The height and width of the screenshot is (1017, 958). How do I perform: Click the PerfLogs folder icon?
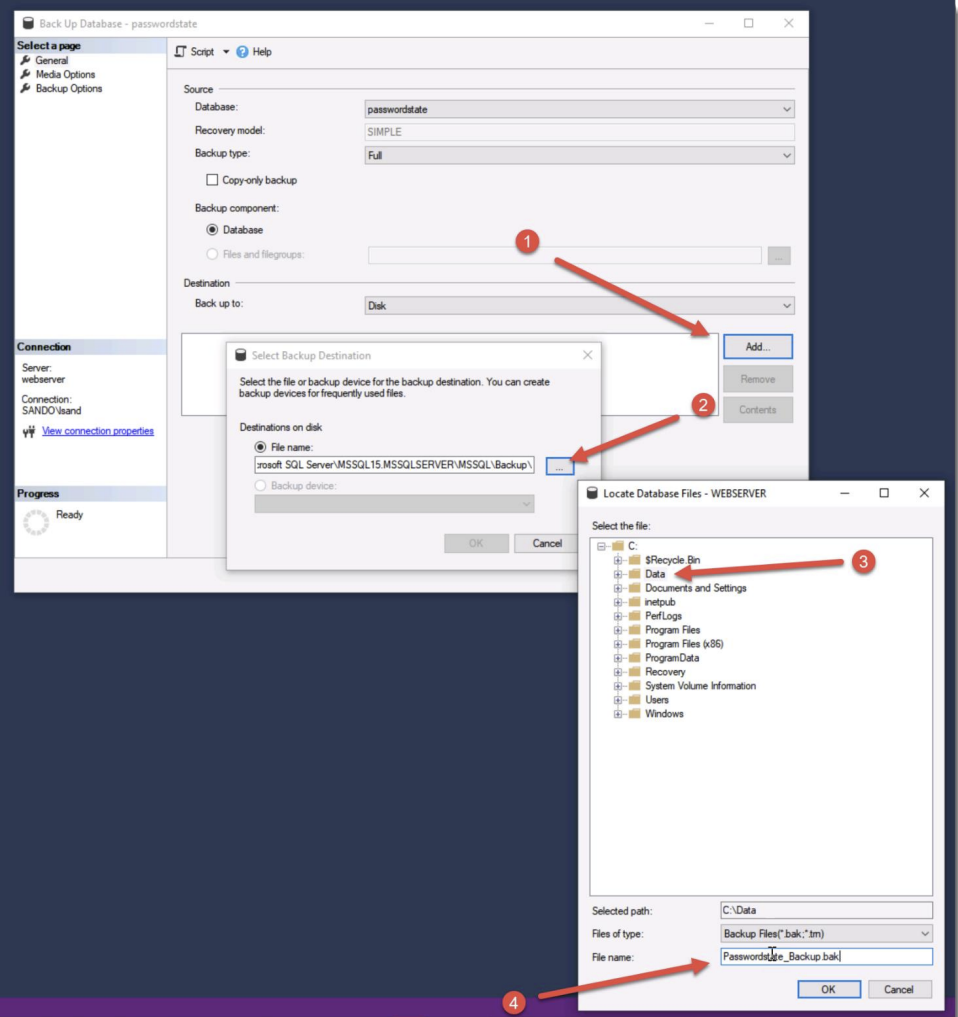tap(634, 616)
